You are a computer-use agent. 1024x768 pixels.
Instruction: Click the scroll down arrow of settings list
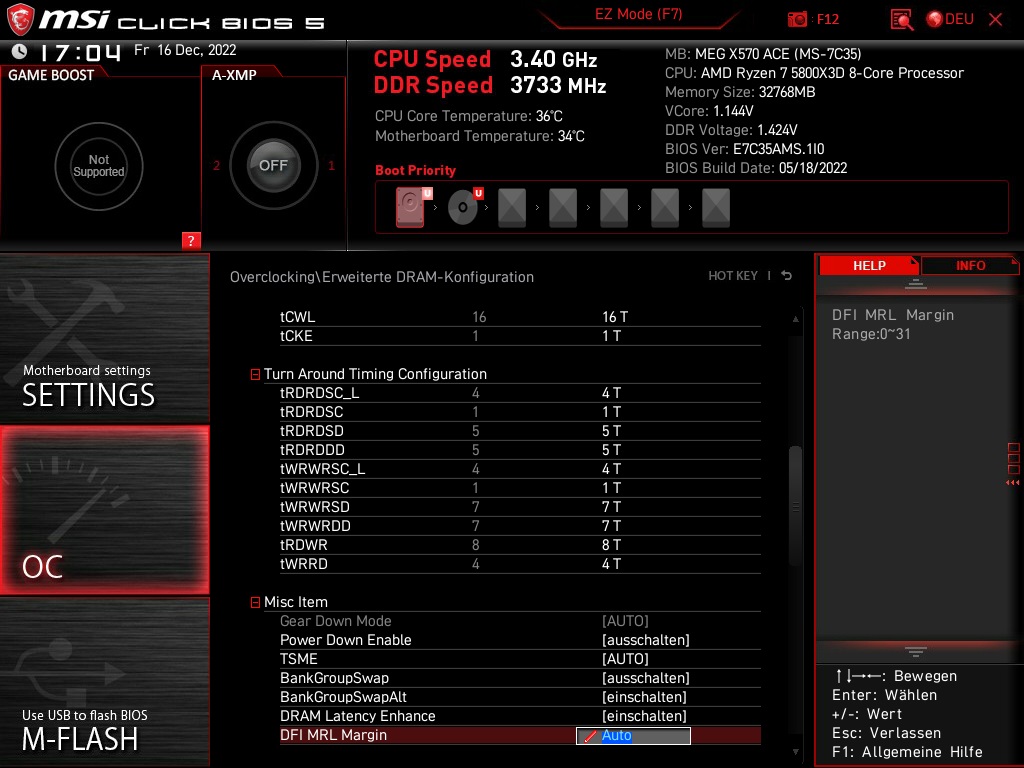[x=795, y=752]
